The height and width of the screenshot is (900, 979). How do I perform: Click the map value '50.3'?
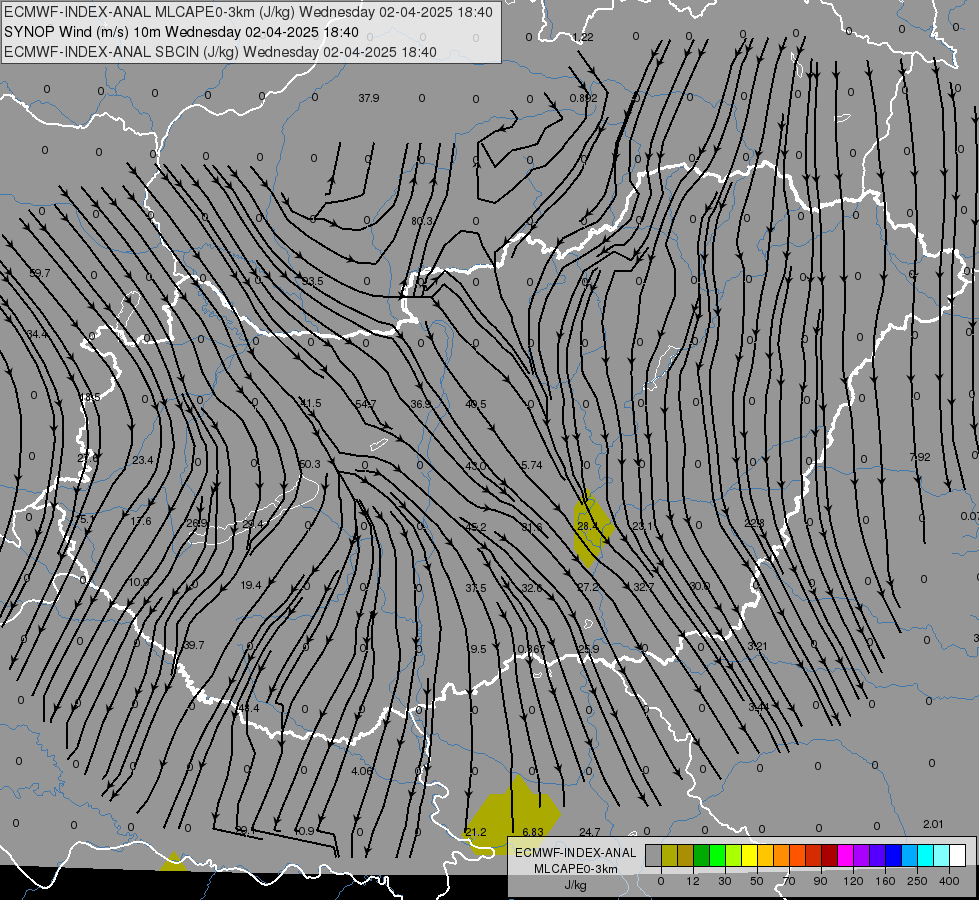tap(310, 464)
